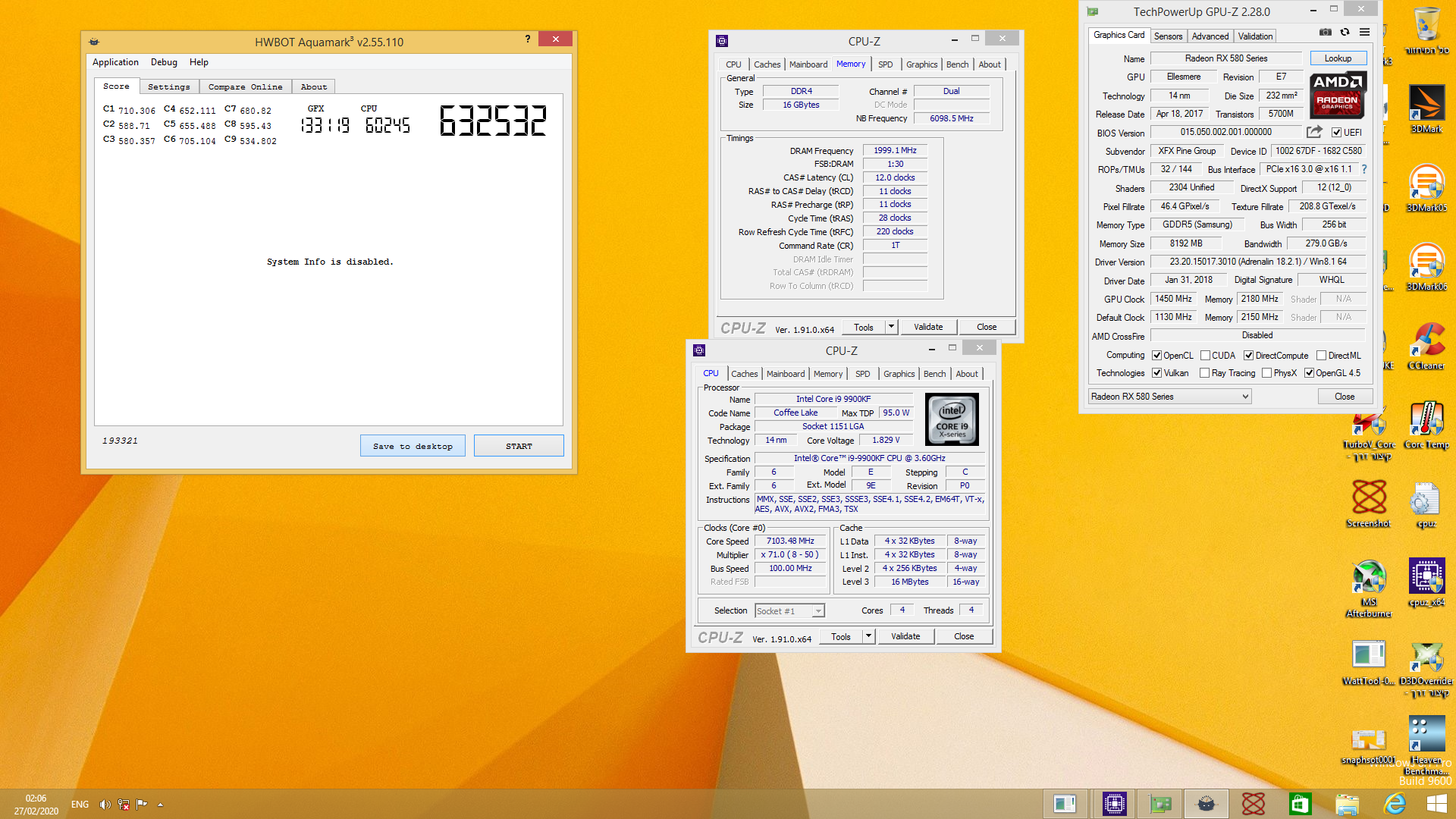
Task: Toggle PhysX checkbox
Action: pos(1266,373)
